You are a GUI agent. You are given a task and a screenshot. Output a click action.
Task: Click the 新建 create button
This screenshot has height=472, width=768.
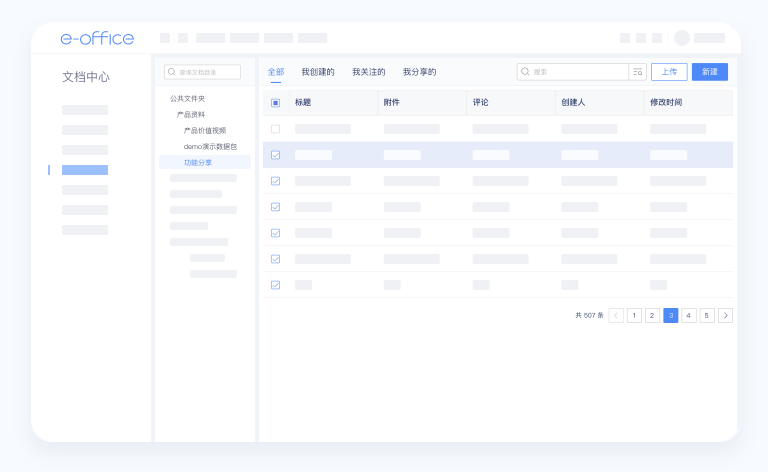point(709,72)
